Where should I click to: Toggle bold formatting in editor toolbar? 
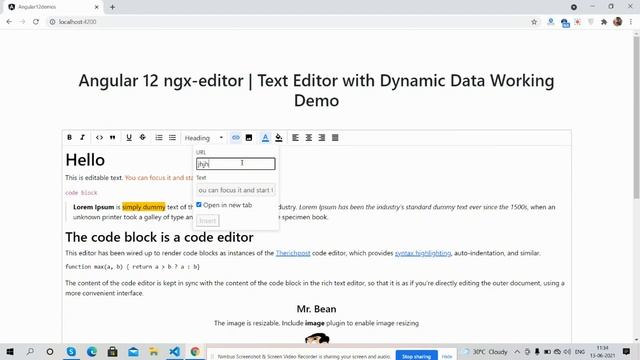click(x=69, y=138)
